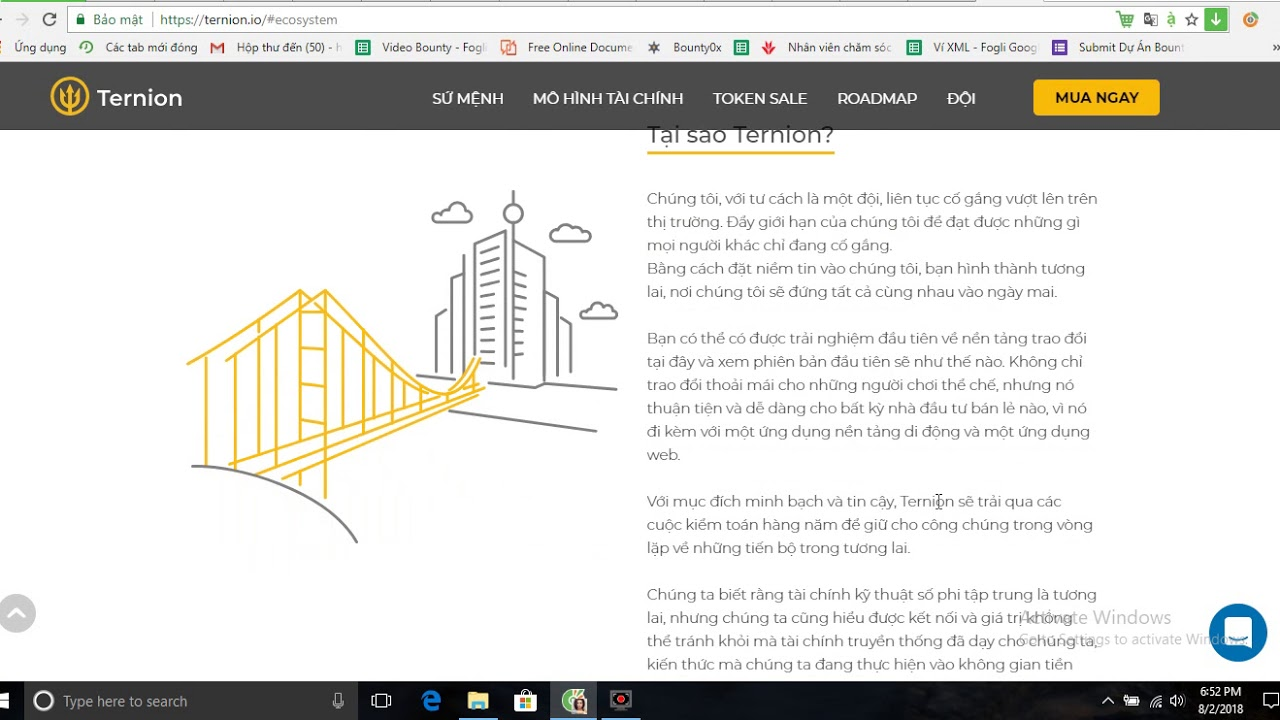
Task: Go to MÔ HÌNH TÀI CHÍNH section
Action: (608, 98)
